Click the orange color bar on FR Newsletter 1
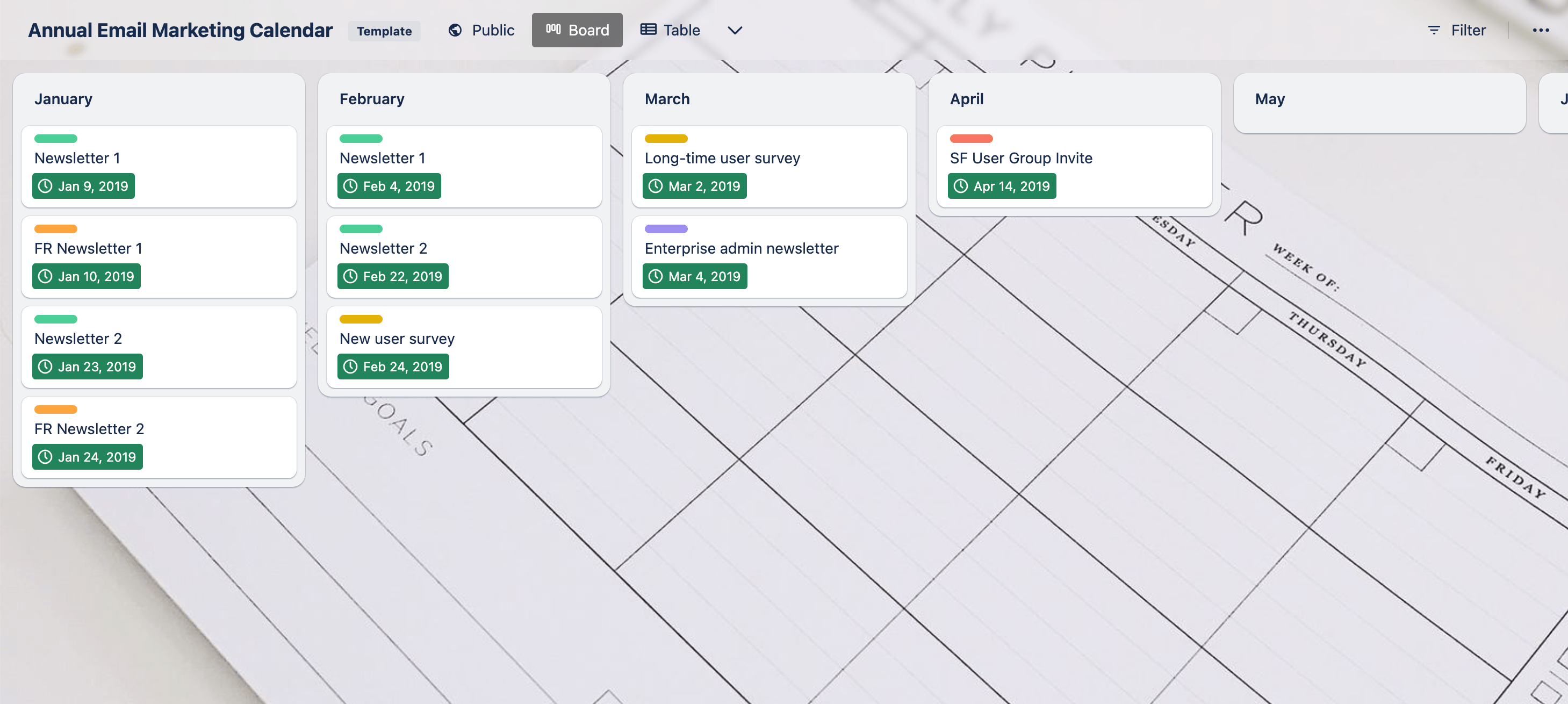 pyautogui.click(x=55, y=229)
